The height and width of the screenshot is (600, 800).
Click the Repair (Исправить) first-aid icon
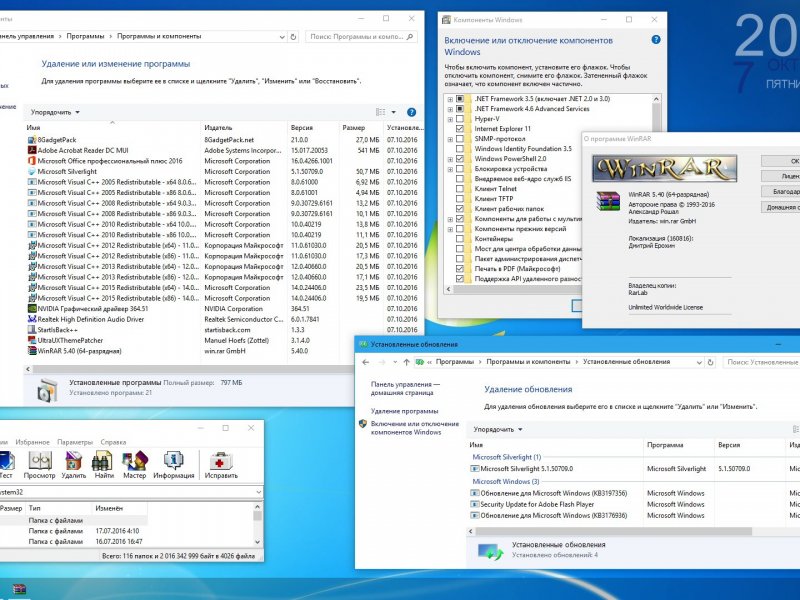[x=221, y=465]
